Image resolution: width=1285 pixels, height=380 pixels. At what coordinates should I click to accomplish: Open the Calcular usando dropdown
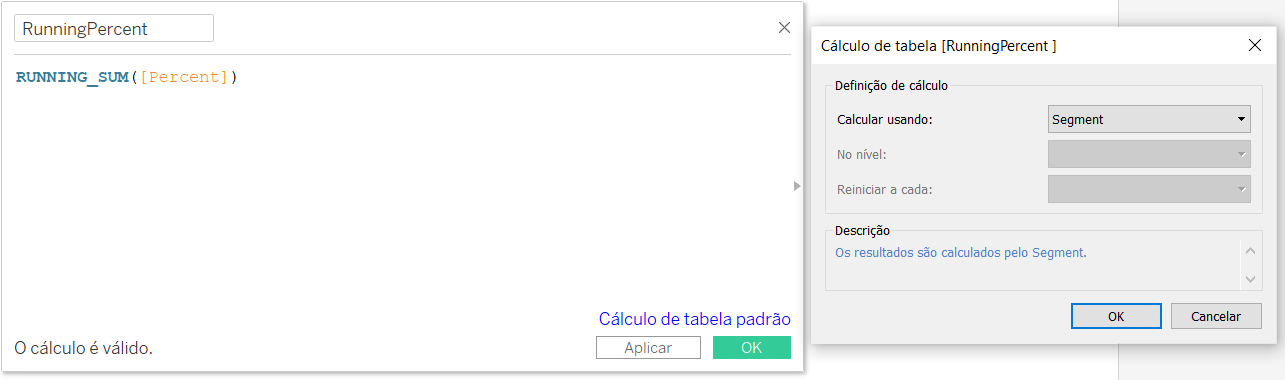(x=1150, y=119)
